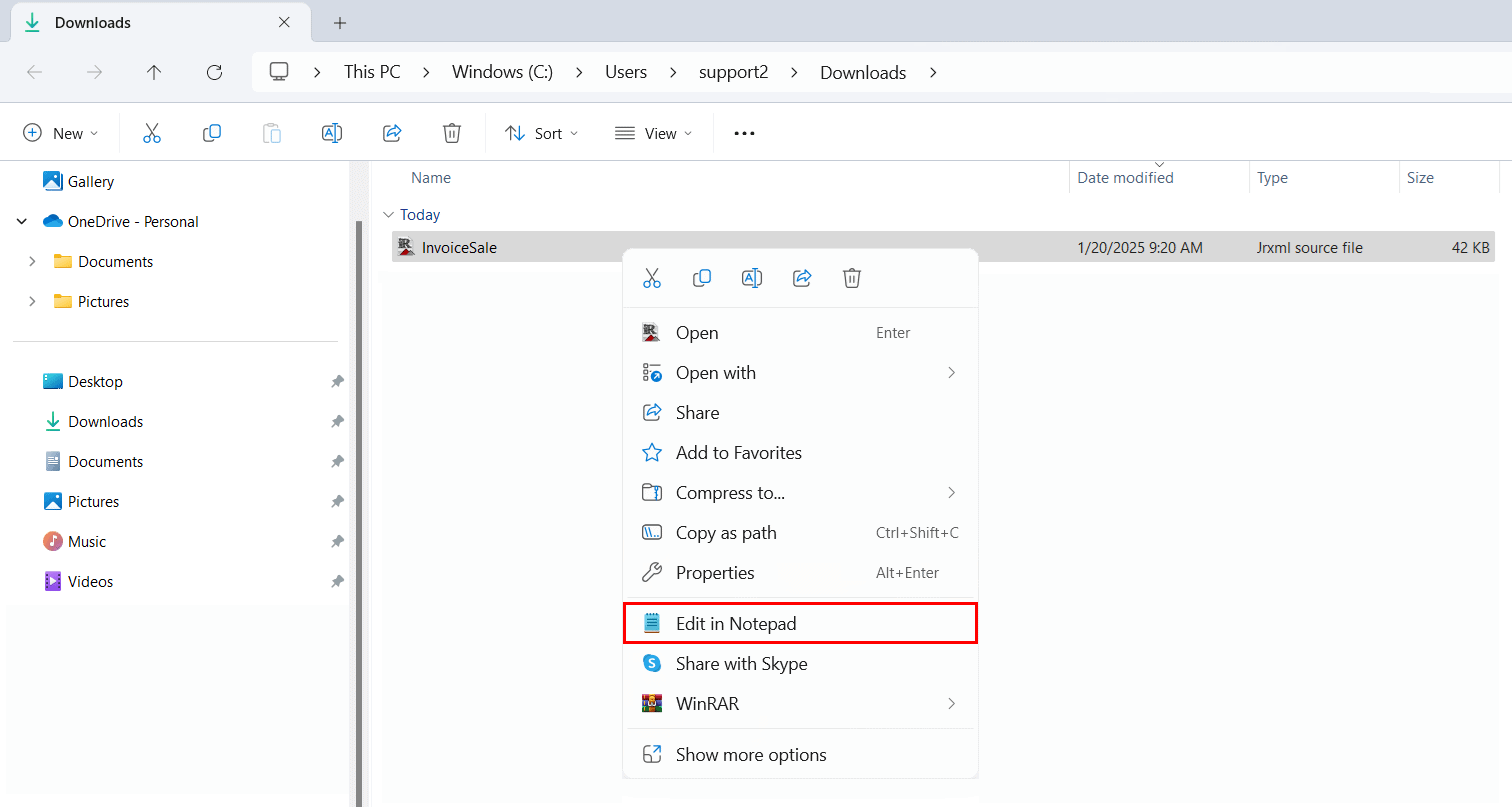Choose Edit in Notepad
Viewport: 1512px width, 807px height.
[800, 623]
